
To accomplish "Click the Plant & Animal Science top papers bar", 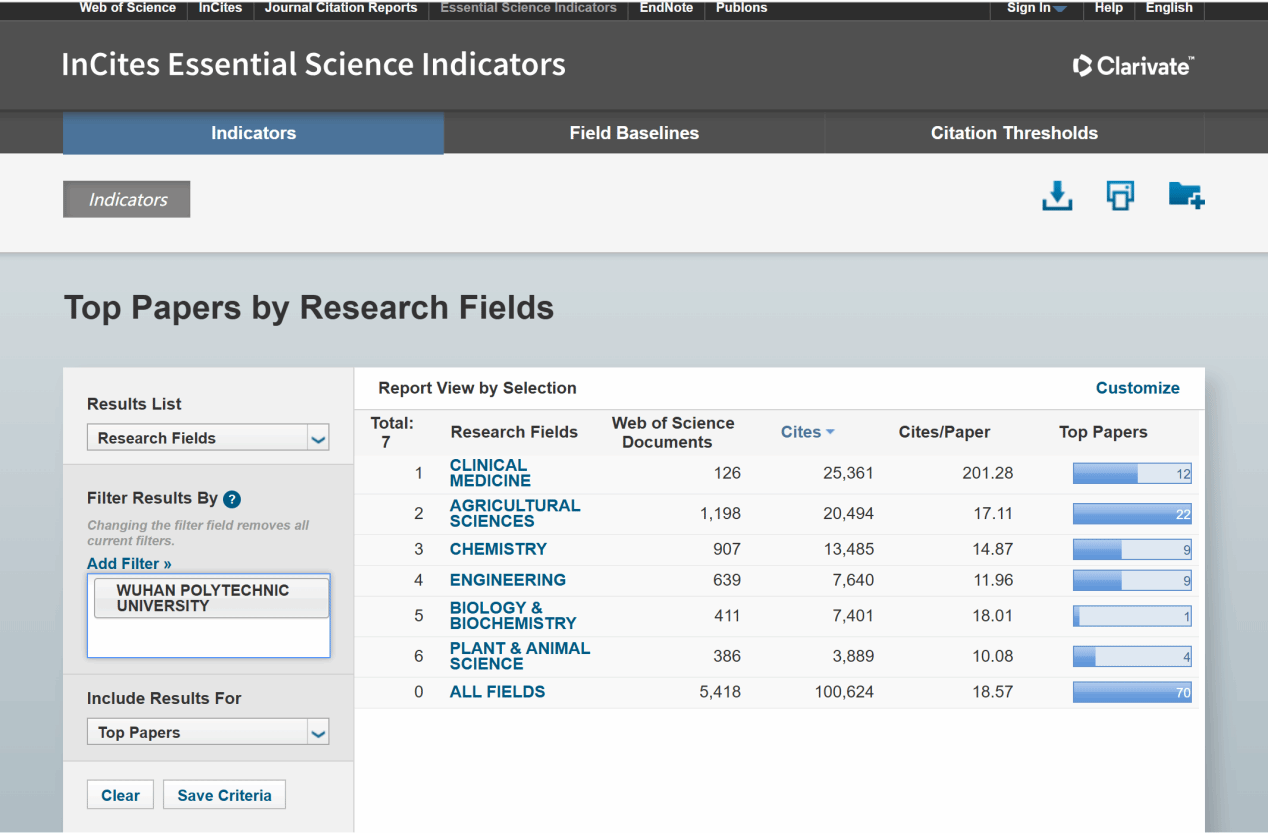I will (1132, 657).
